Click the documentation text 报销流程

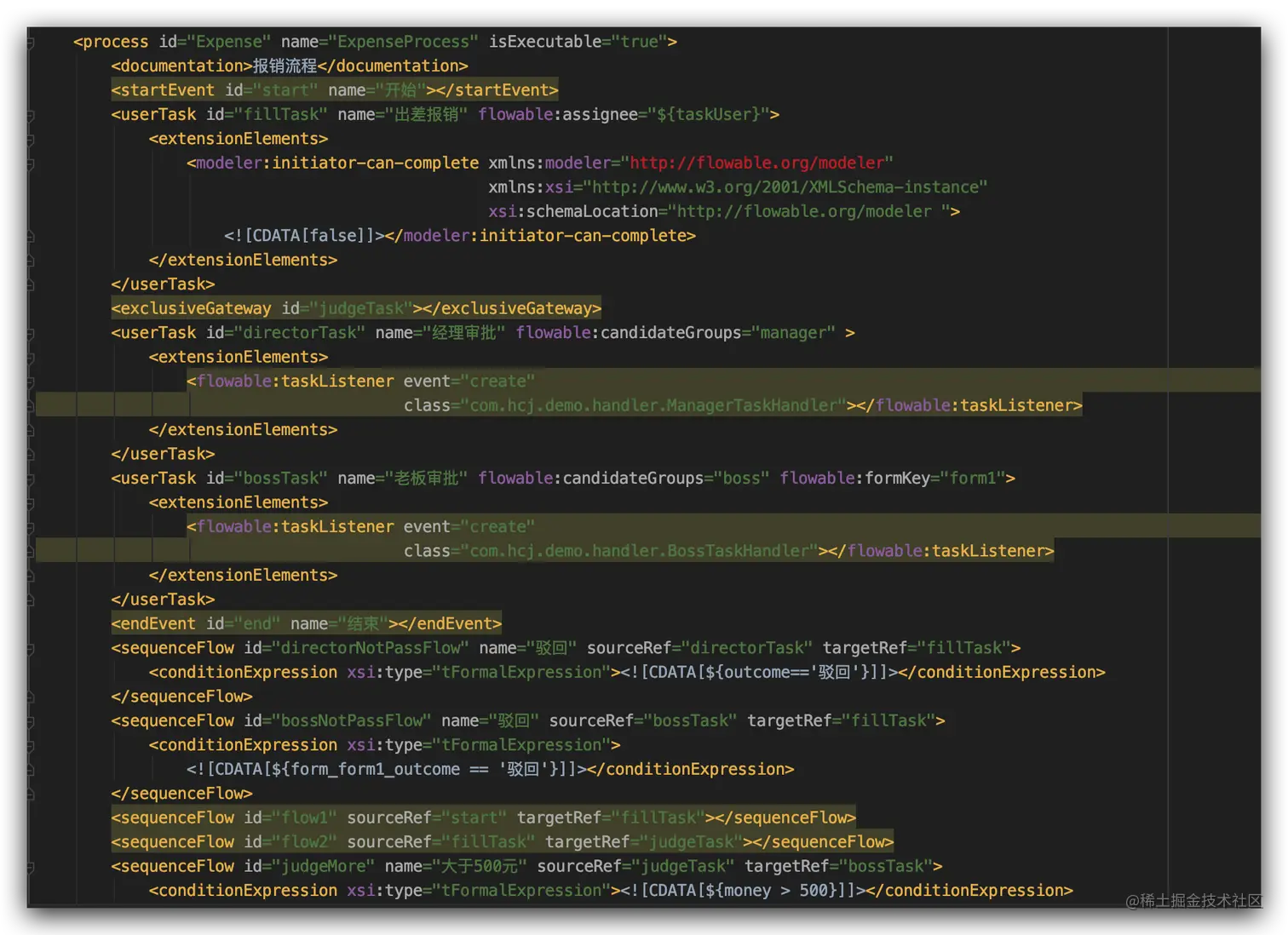pos(285,66)
